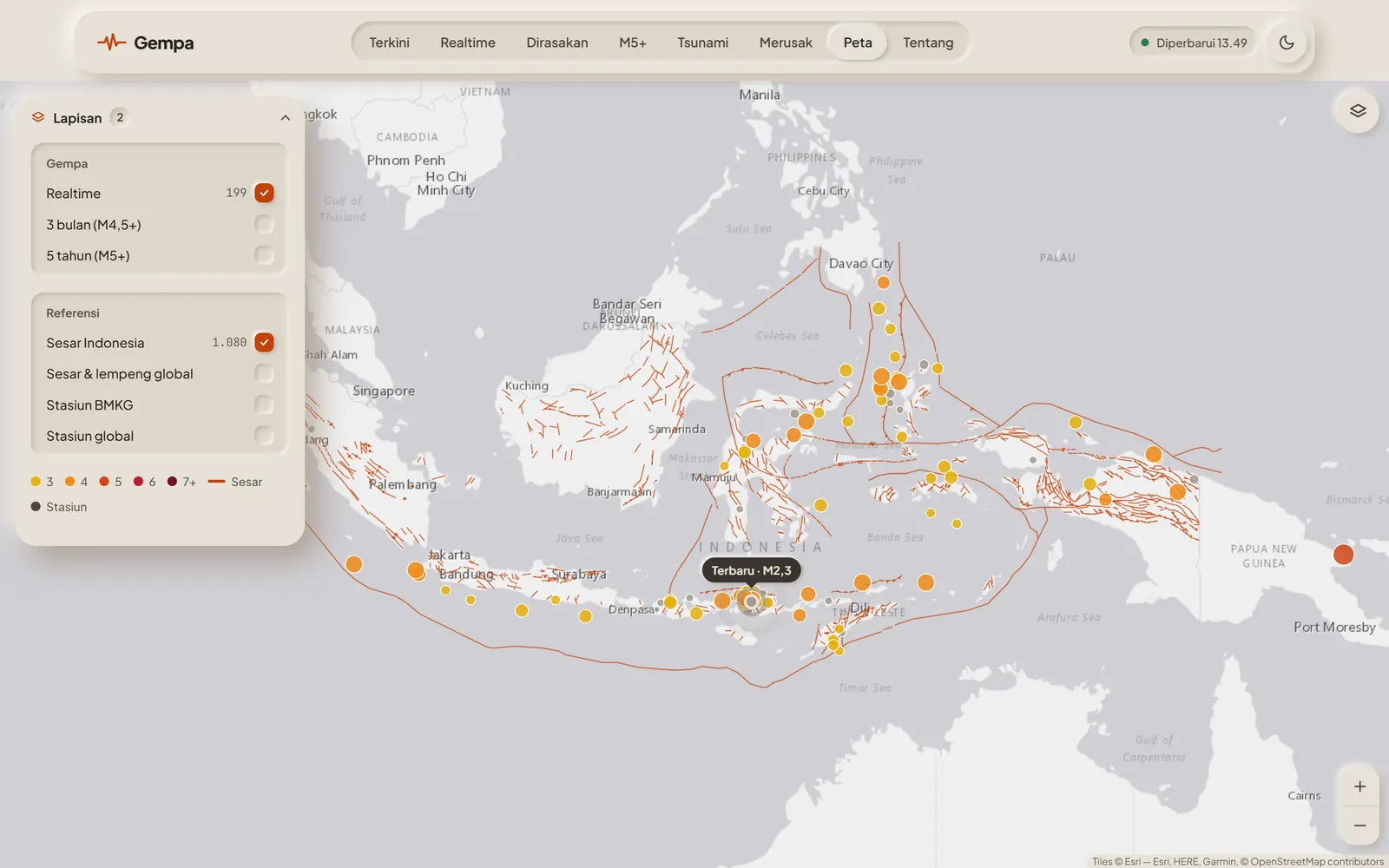The width and height of the screenshot is (1389, 868).
Task: Open the Realtime tab in the navbar
Action: point(468,43)
